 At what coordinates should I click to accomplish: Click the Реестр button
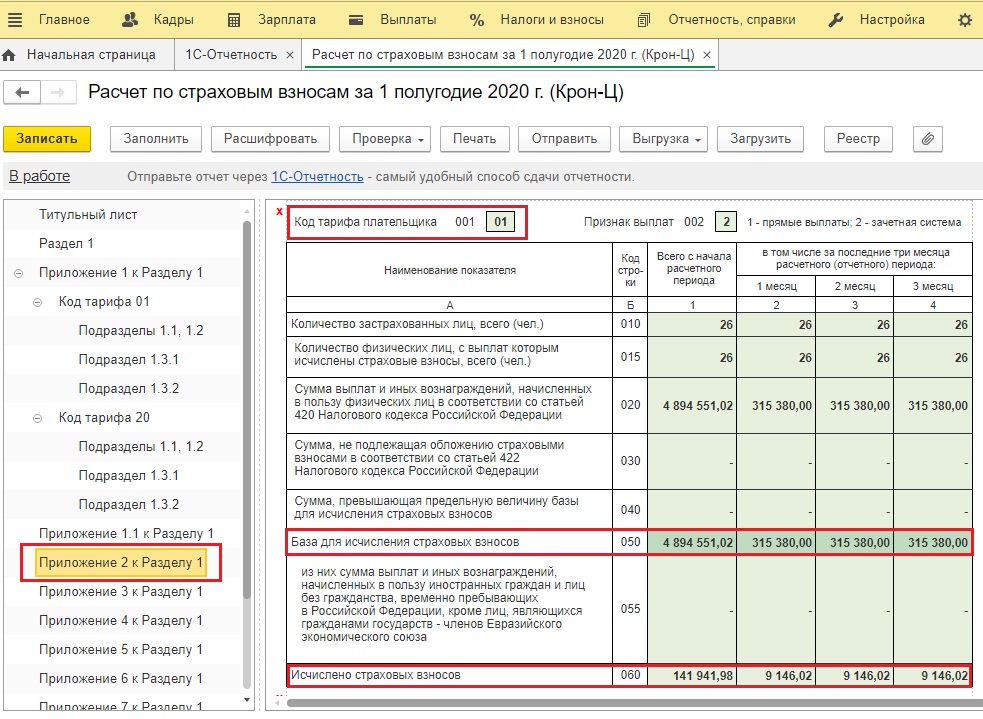point(858,139)
